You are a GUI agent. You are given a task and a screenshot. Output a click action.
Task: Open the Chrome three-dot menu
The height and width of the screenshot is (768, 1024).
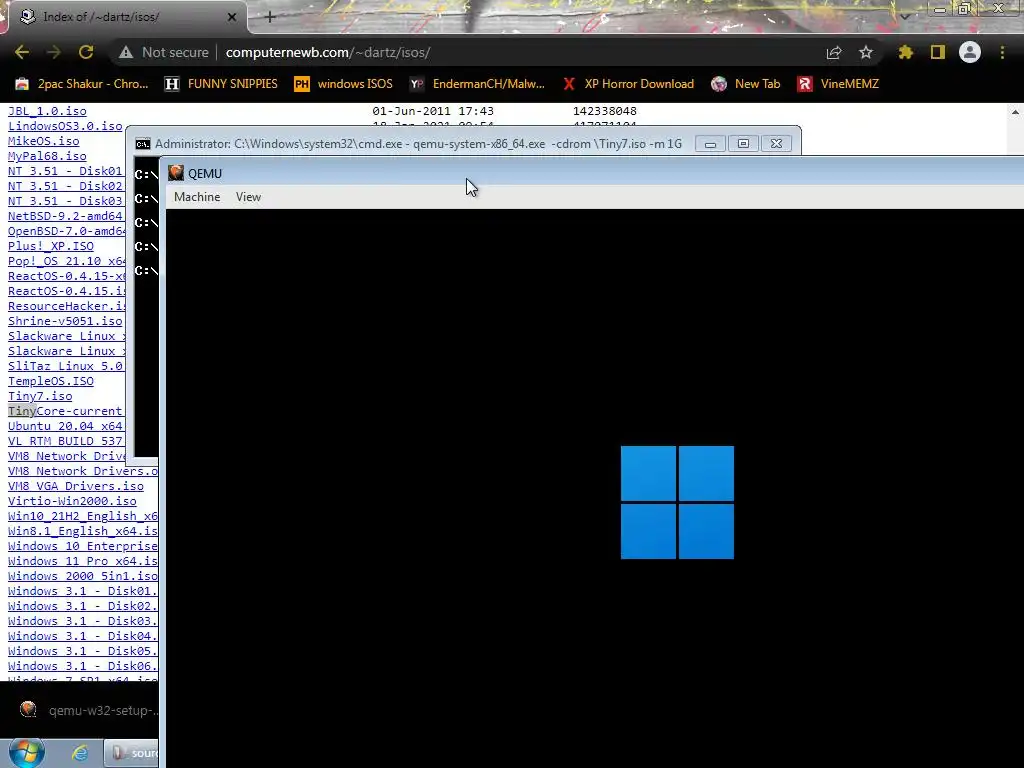click(1002, 52)
